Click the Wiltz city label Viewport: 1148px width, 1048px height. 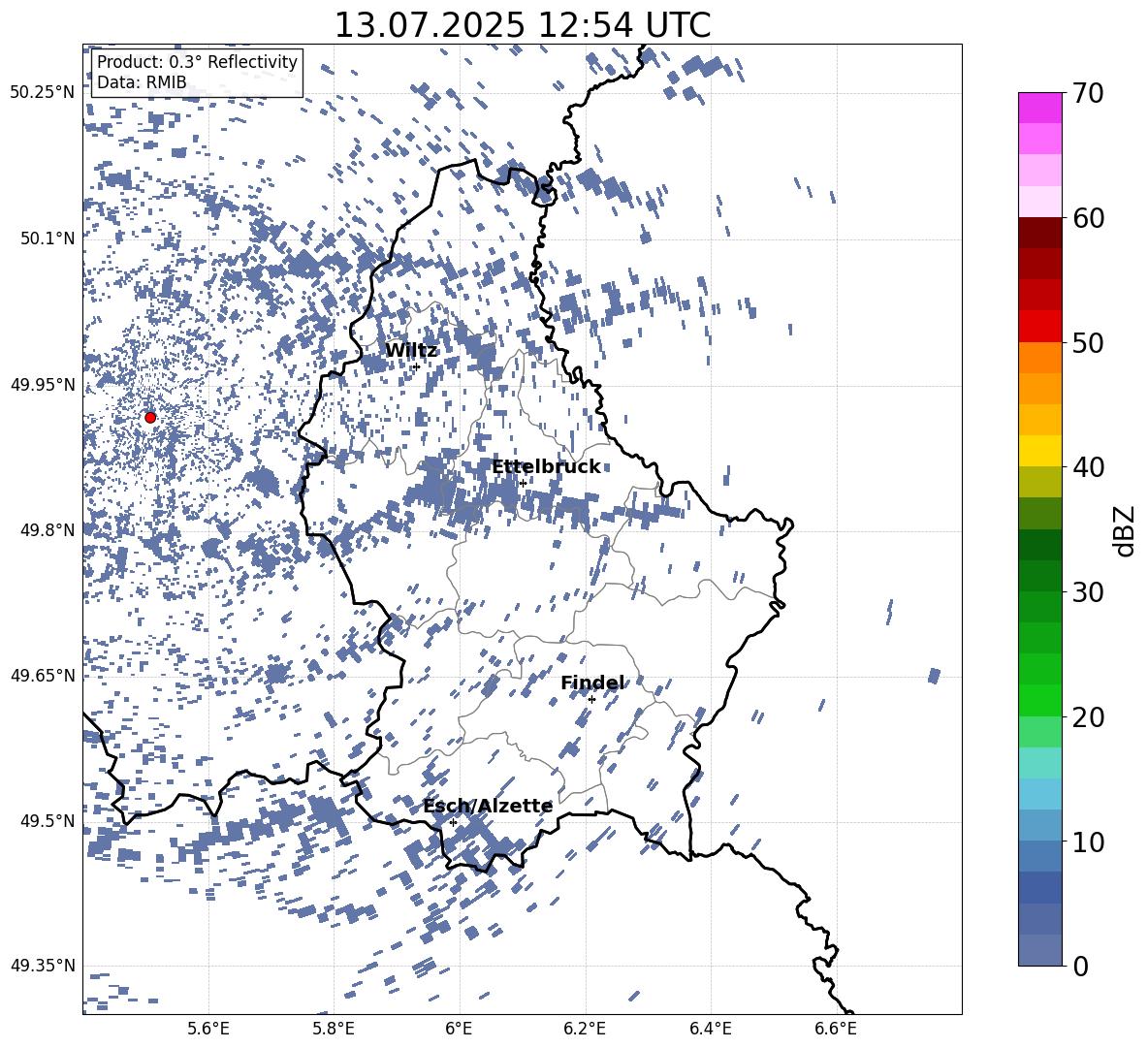point(411,351)
